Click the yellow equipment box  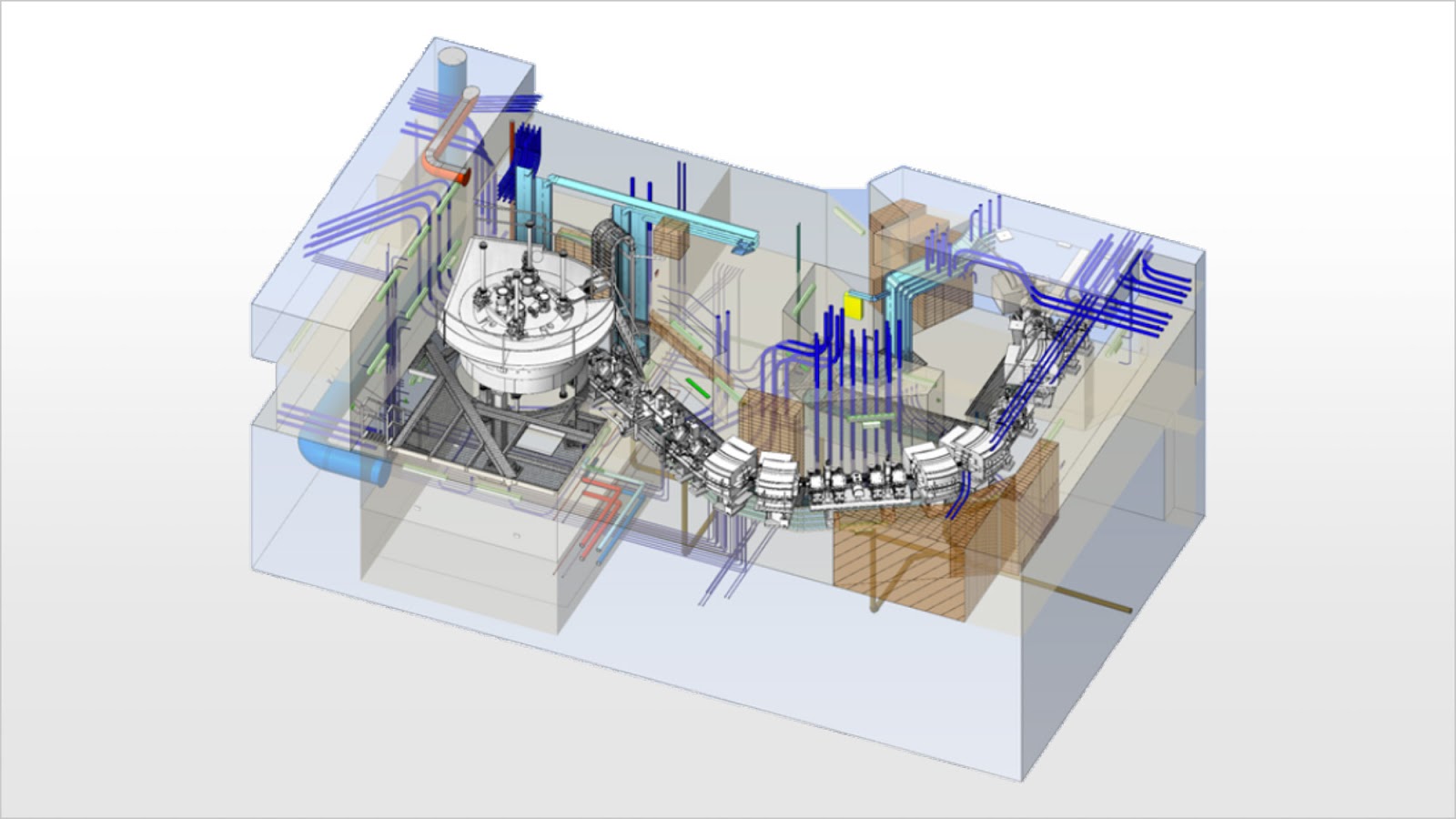[854, 303]
